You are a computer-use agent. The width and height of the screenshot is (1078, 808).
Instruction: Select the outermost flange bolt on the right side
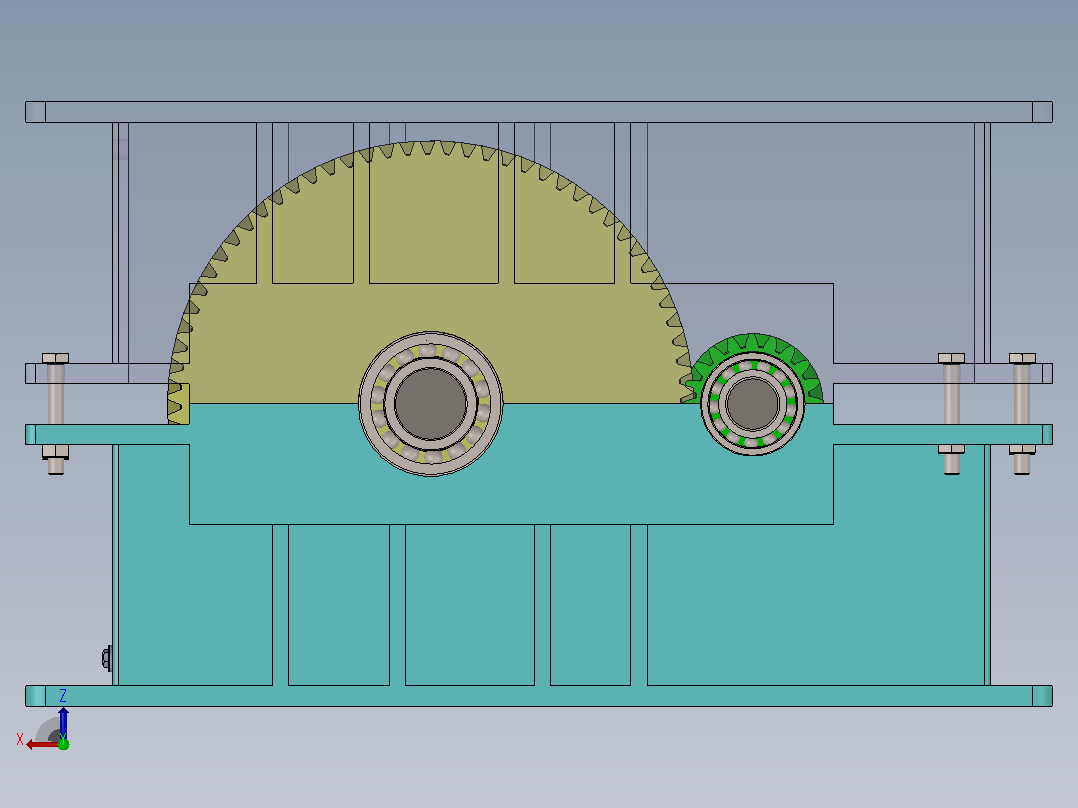[x=1022, y=414]
